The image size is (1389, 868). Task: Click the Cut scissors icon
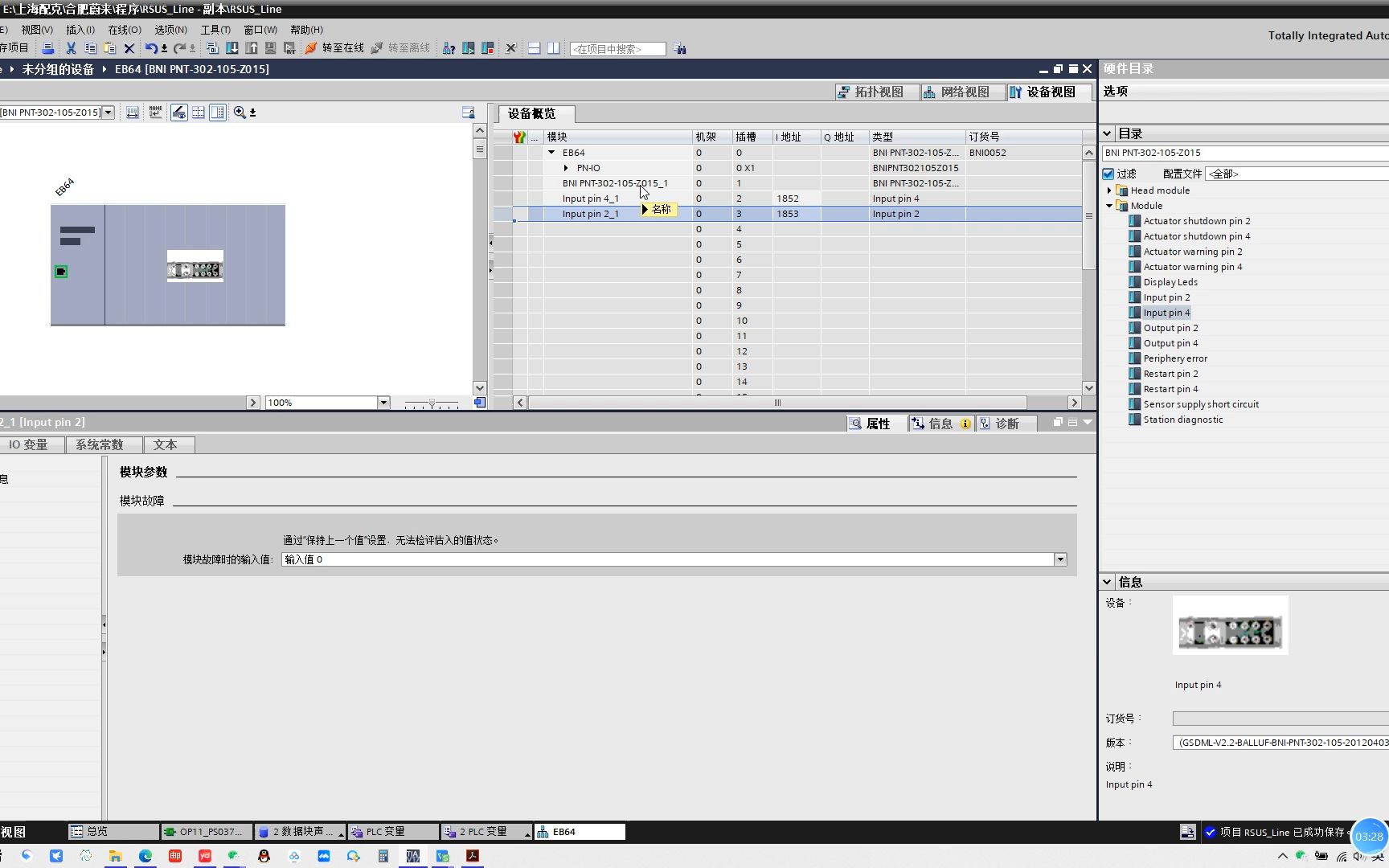coord(71,48)
